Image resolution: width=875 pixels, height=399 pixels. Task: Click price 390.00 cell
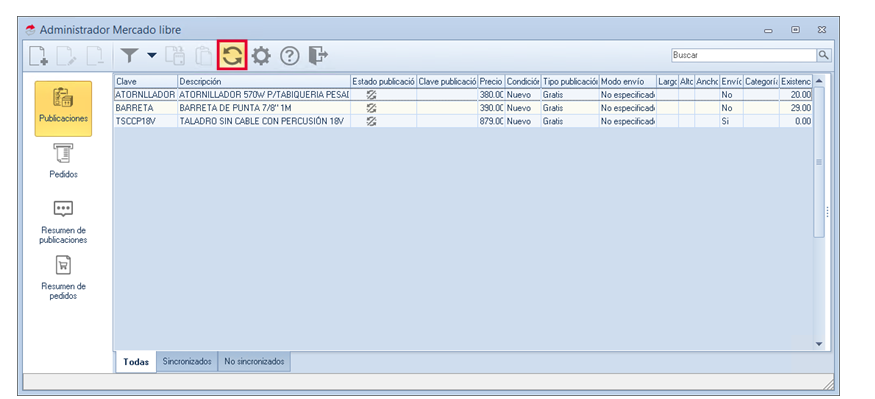491,108
